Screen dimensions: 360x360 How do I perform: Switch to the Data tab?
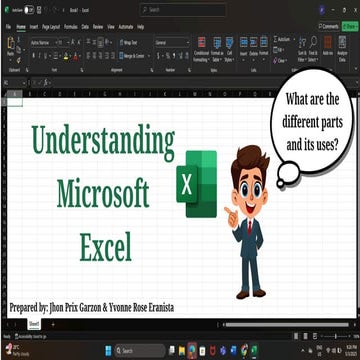85,27
